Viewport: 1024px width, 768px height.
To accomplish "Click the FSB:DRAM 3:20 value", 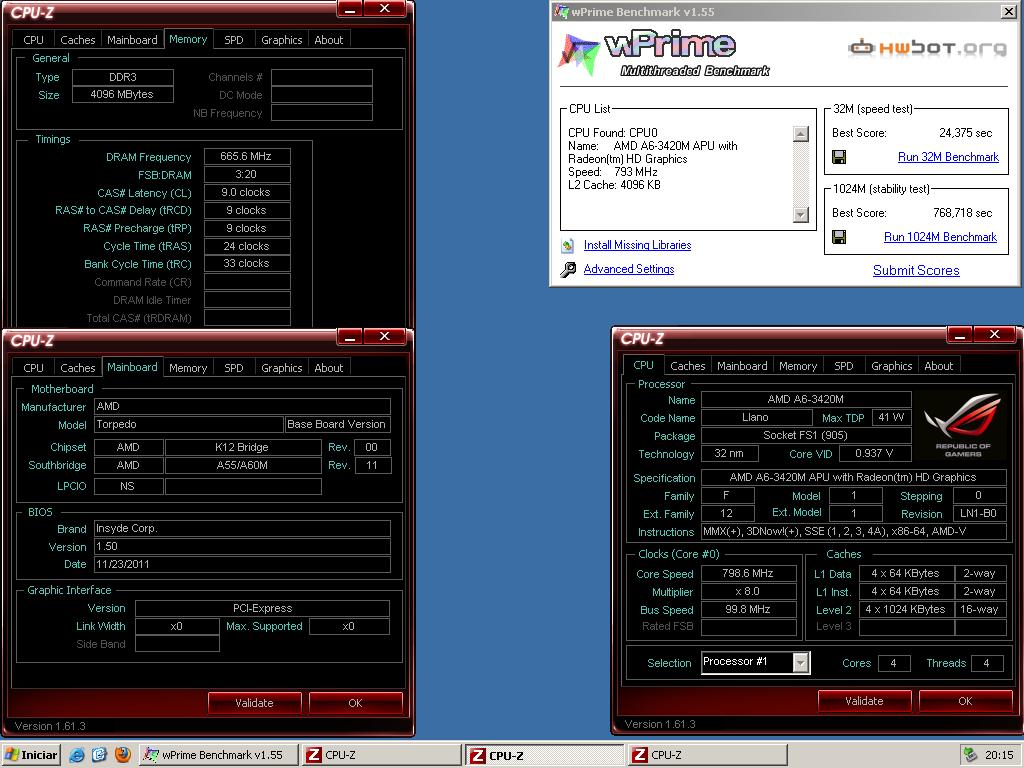I will 247,174.
